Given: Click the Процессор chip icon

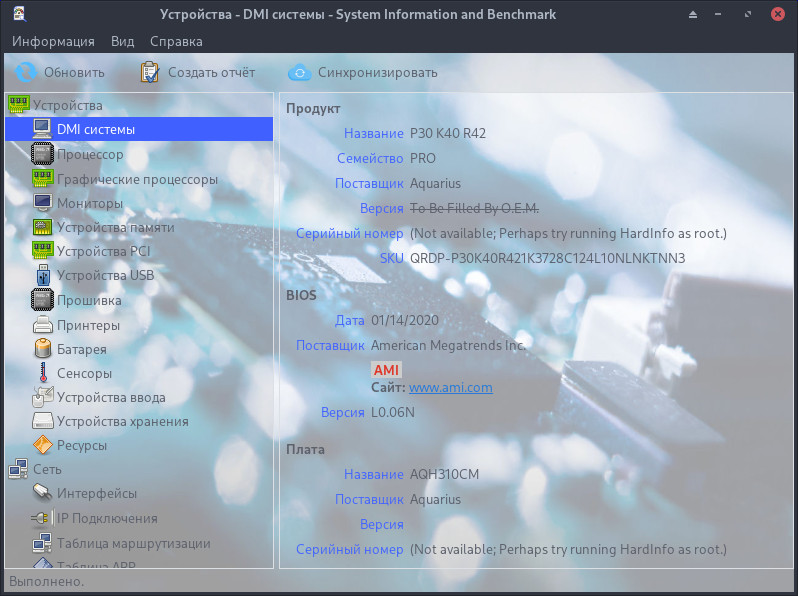Looking at the screenshot, I should click(42, 154).
